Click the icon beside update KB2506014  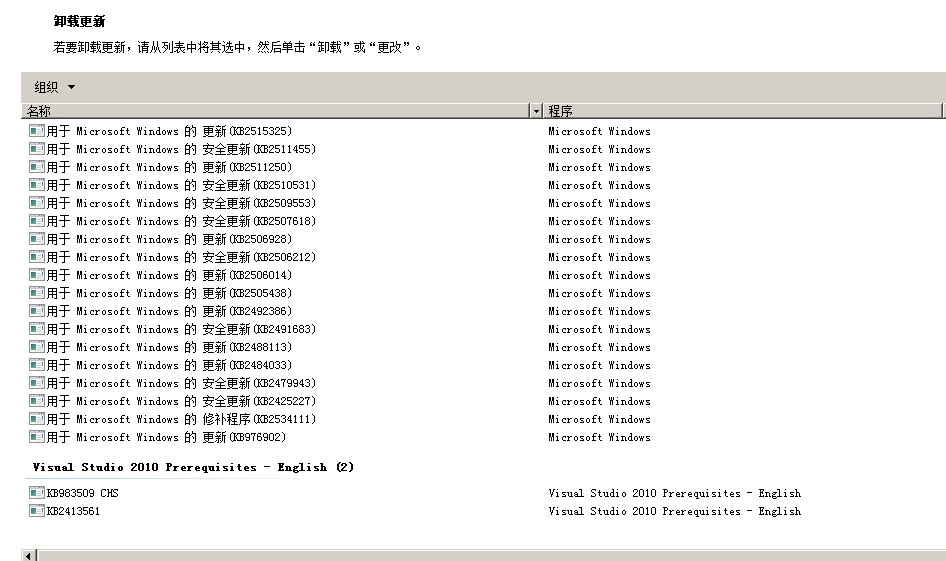coord(37,275)
